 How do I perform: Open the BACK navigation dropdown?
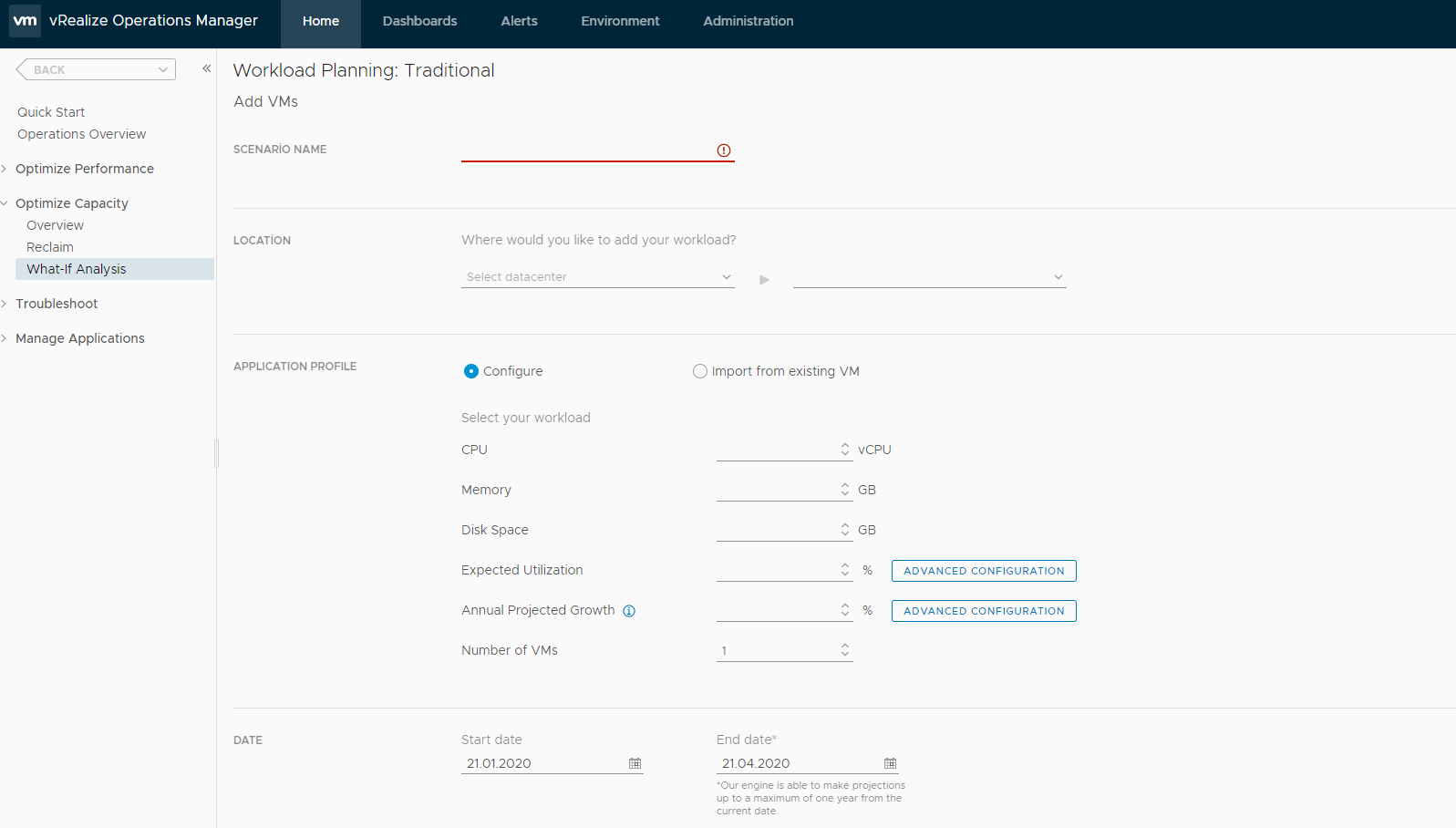click(x=97, y=69)
